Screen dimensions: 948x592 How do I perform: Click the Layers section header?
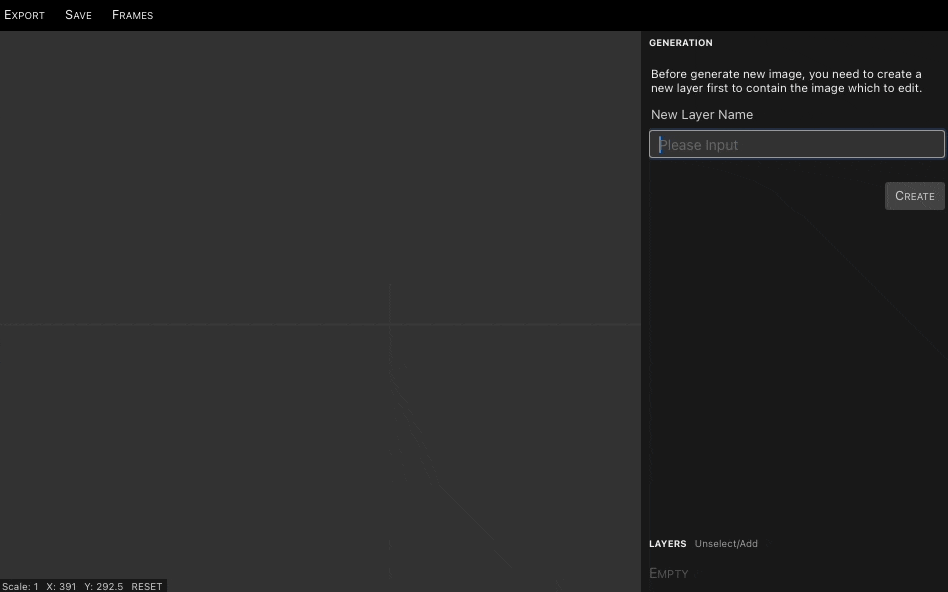point(667,544)
